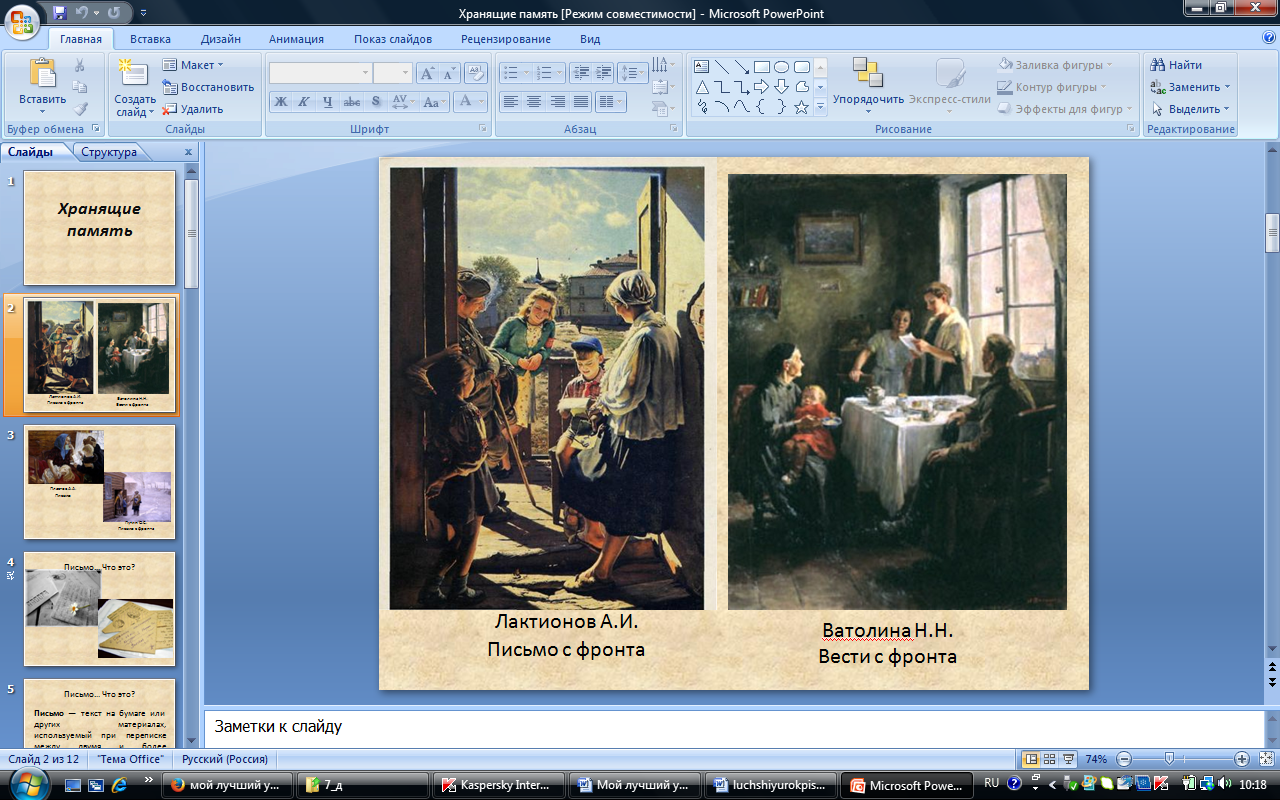
Task: Open the Показ слайдов tab
Action: tap(392, 39)
